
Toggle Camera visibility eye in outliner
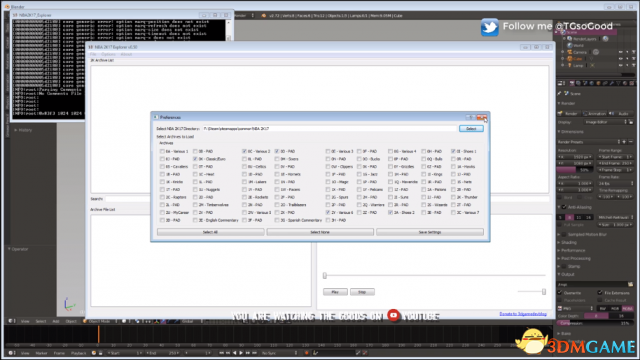(x=621, y=52)
